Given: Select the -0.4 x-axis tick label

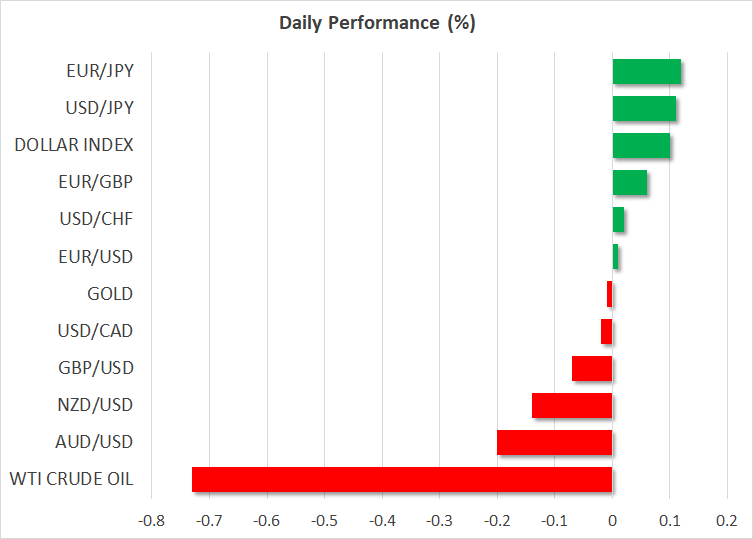Looking at the screenshot, I should click(381, 521).
